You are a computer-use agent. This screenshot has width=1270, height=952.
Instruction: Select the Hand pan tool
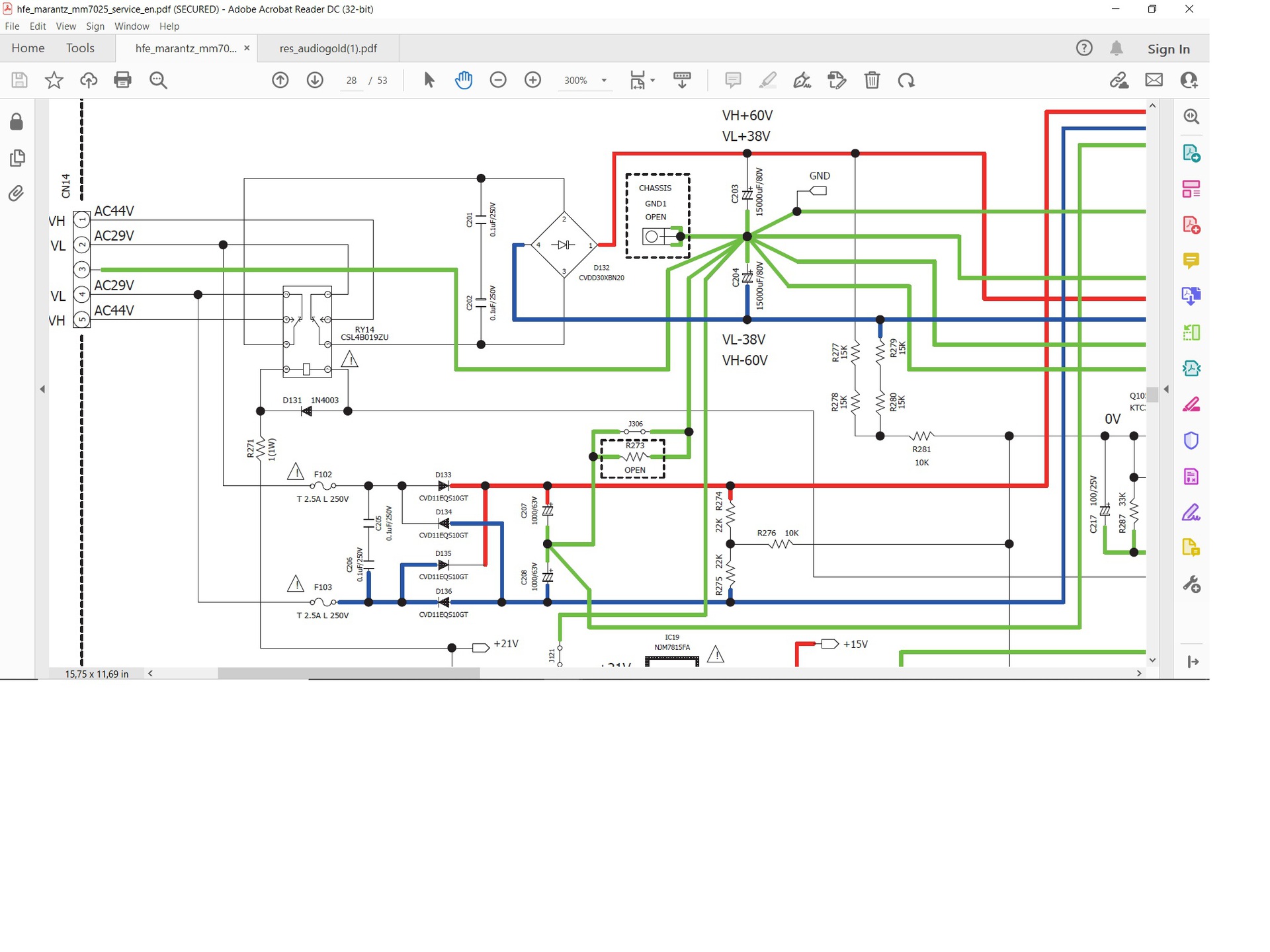[463, 80]
